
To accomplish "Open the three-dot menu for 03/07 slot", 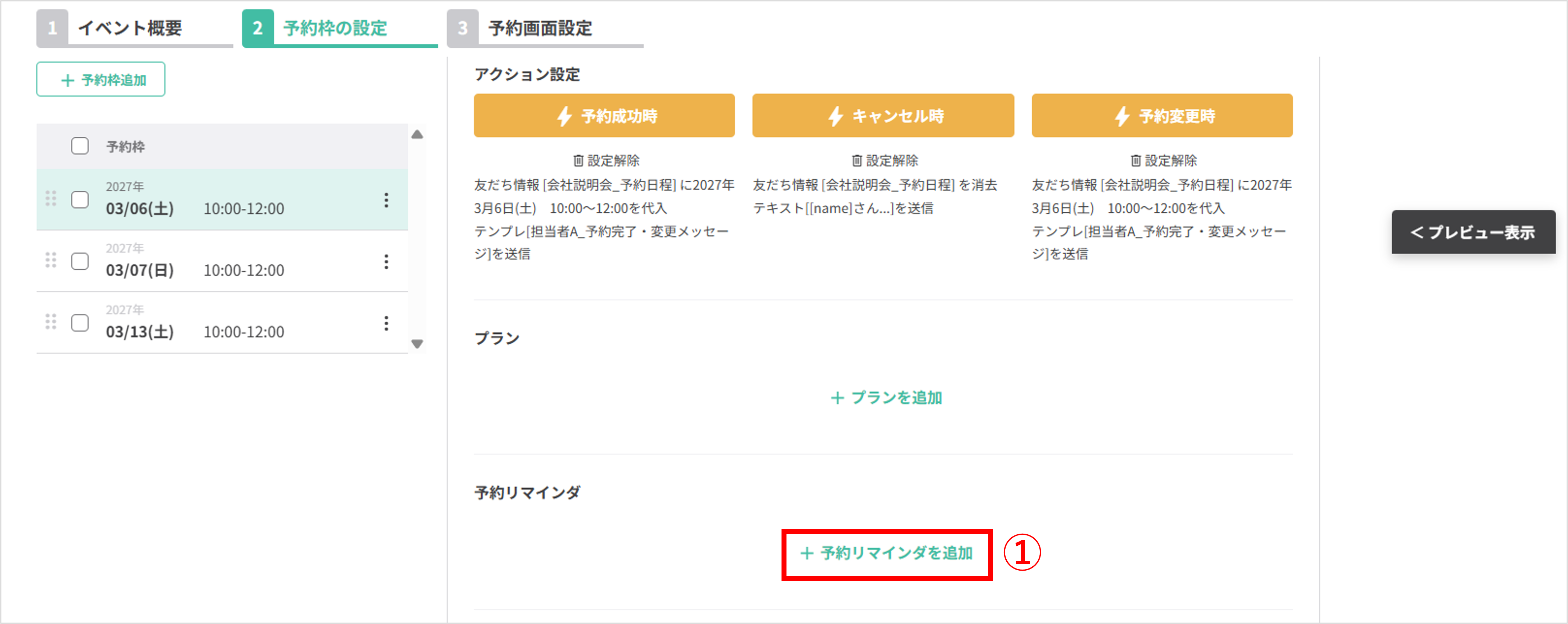I will [386, 262].
